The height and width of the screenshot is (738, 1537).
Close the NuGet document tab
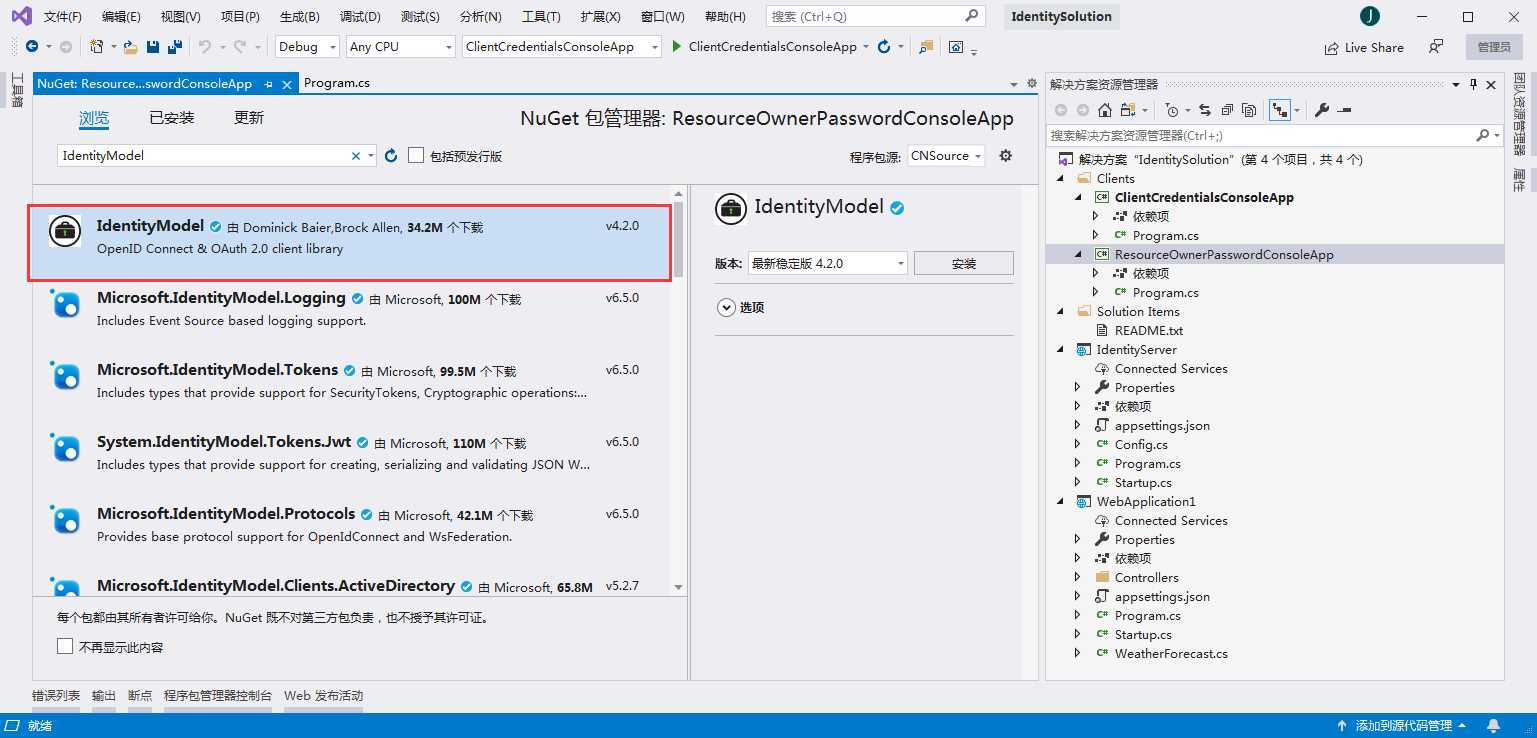287,84
